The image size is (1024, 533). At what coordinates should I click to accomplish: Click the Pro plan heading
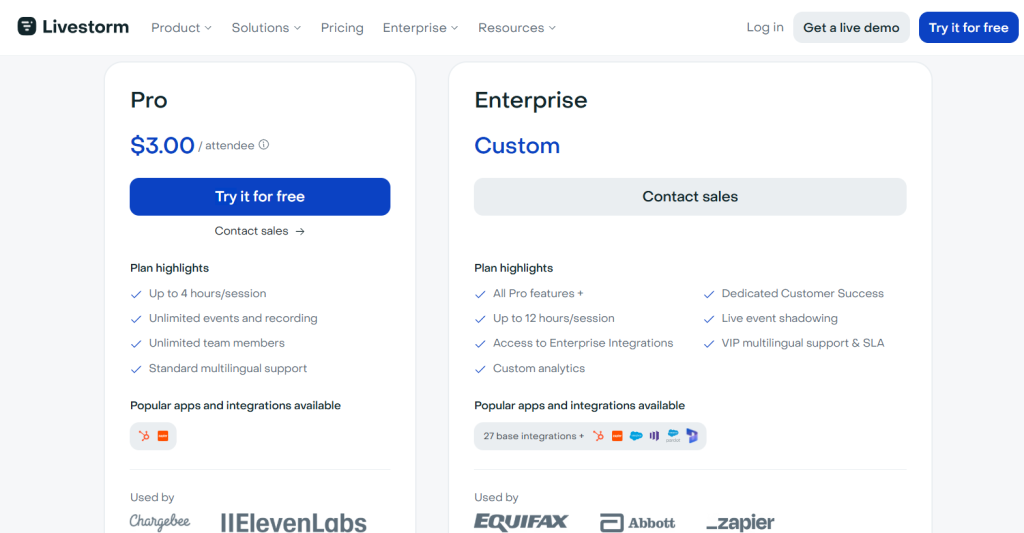pyautogui.click(x=149, y=100)
